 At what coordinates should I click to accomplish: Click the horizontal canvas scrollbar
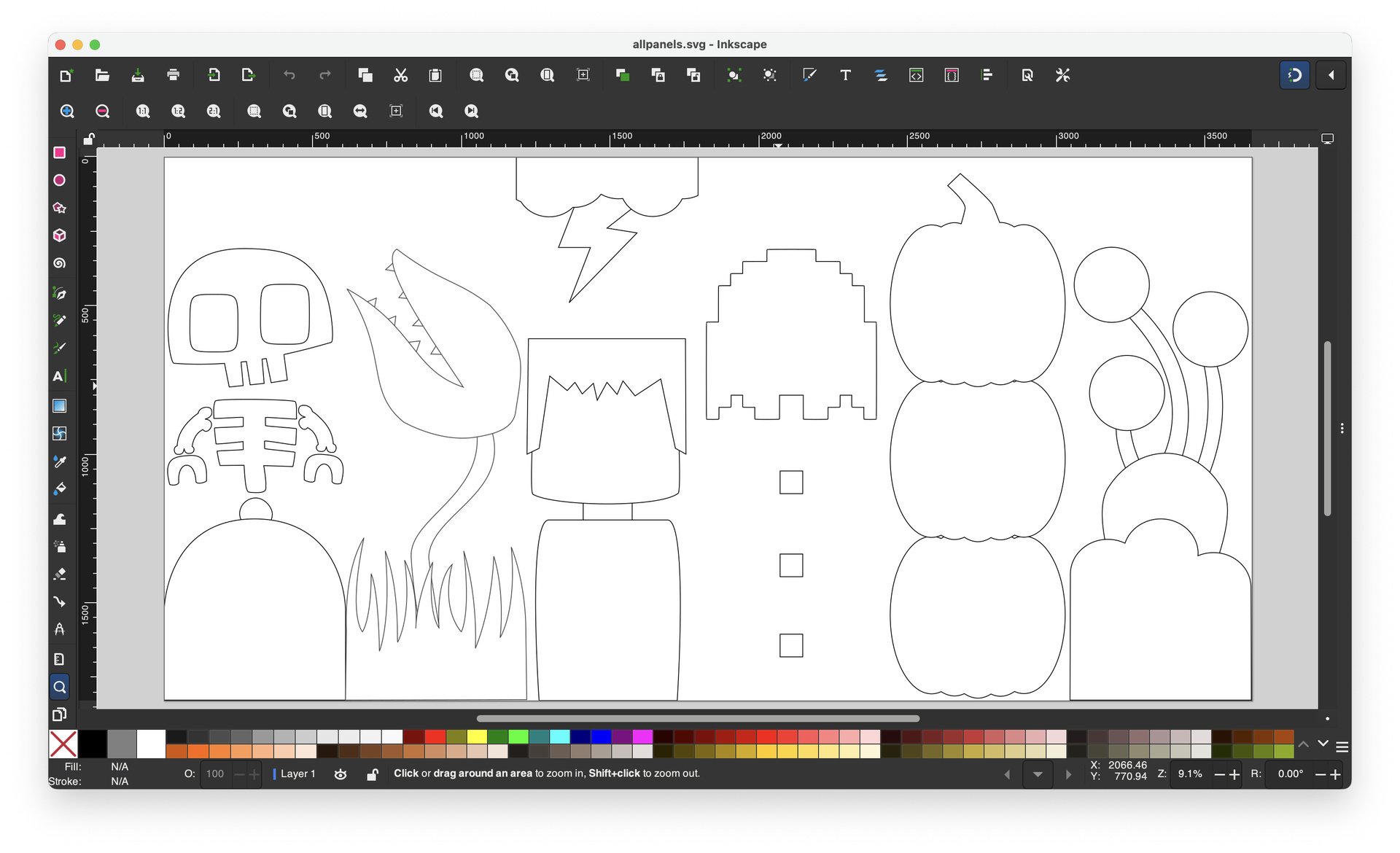click(698, 719)
